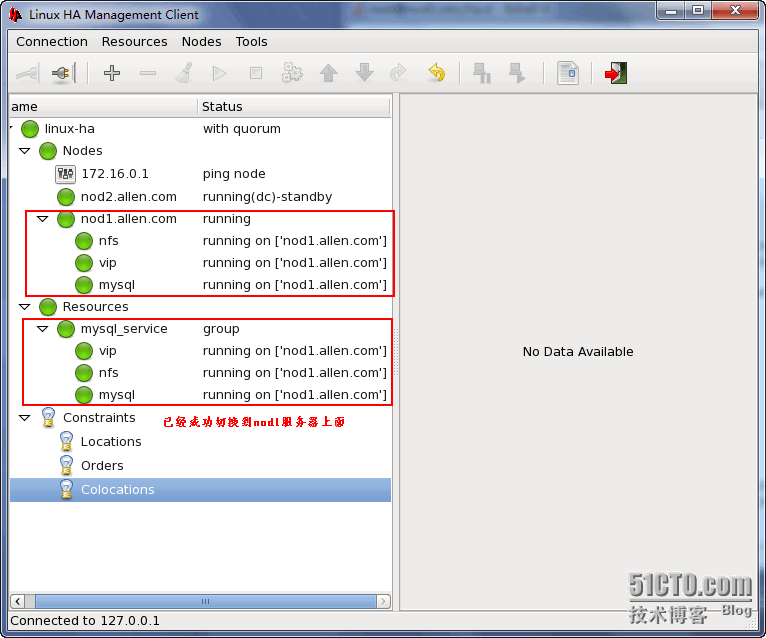Select the linux-ha cluster row
This screenshot has width=766, height=638.
(200, 129)
